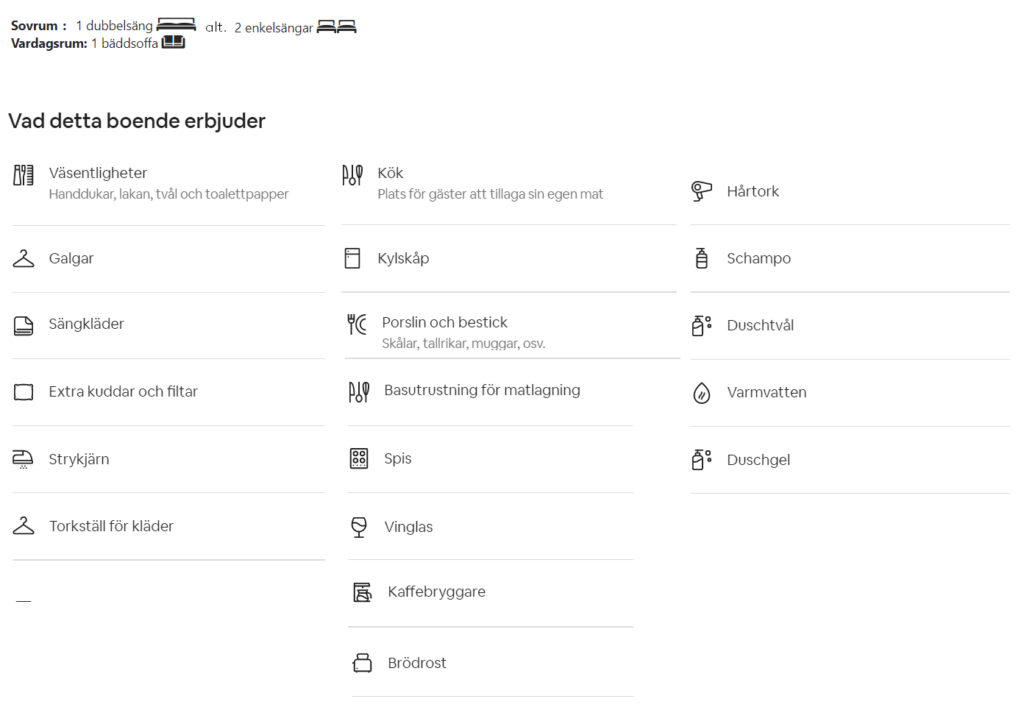Select the Extra kuddar och filtar label
This screenshot has width=1024, height=710.
(x=123, y=391)
